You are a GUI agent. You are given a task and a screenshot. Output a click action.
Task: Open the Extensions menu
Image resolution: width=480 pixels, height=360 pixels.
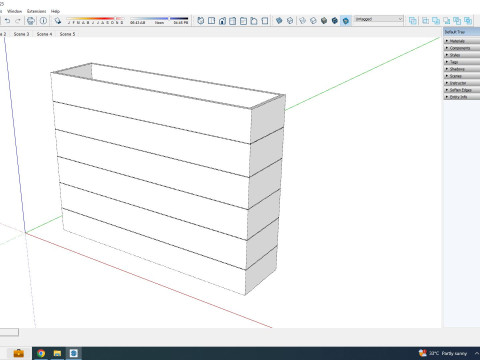point(37,11)
